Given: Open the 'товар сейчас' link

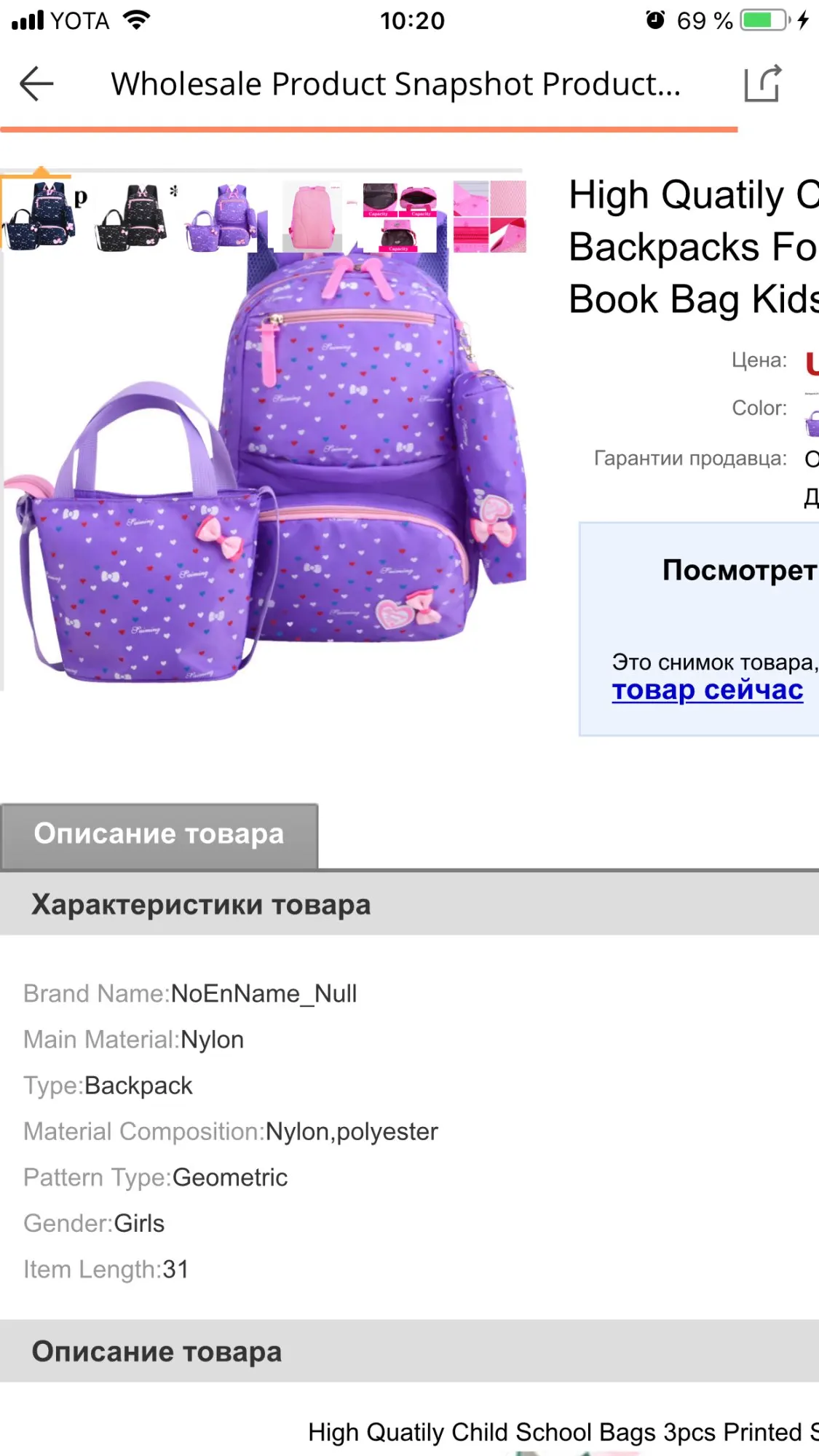Looking at the screenshot, I should [707, 689].
